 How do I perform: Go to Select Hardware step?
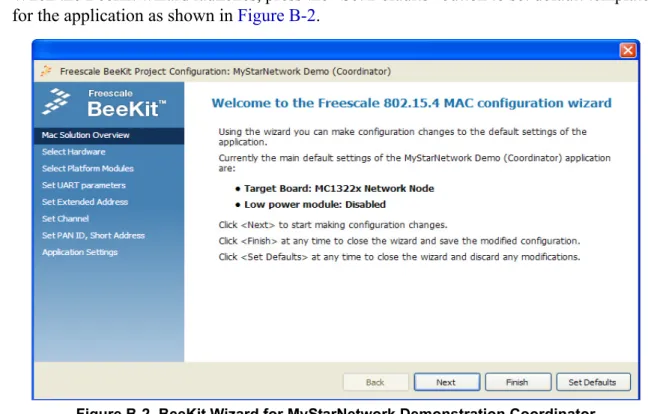pos(74,152)
